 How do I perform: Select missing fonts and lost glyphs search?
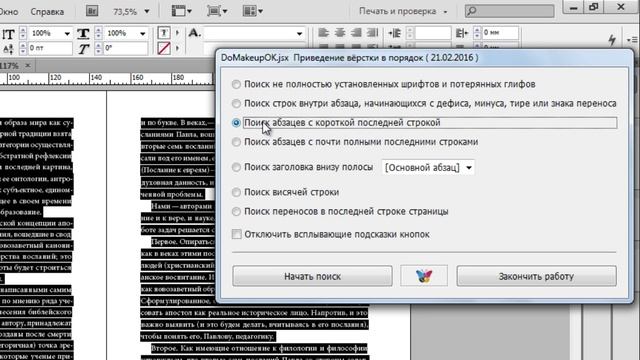(x=236, y=84)
